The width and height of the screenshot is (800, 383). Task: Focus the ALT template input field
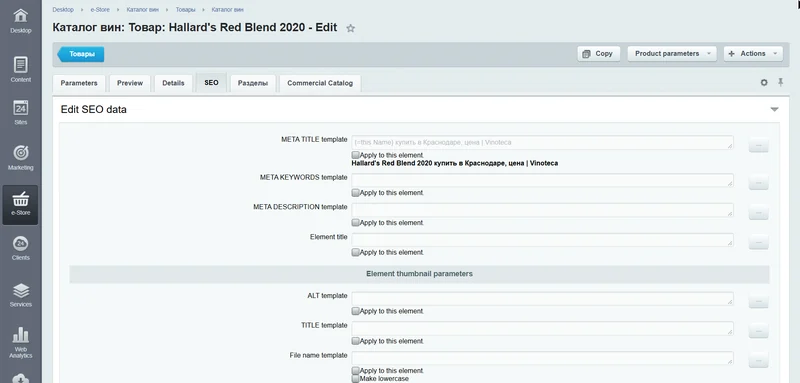coord(542,298)
